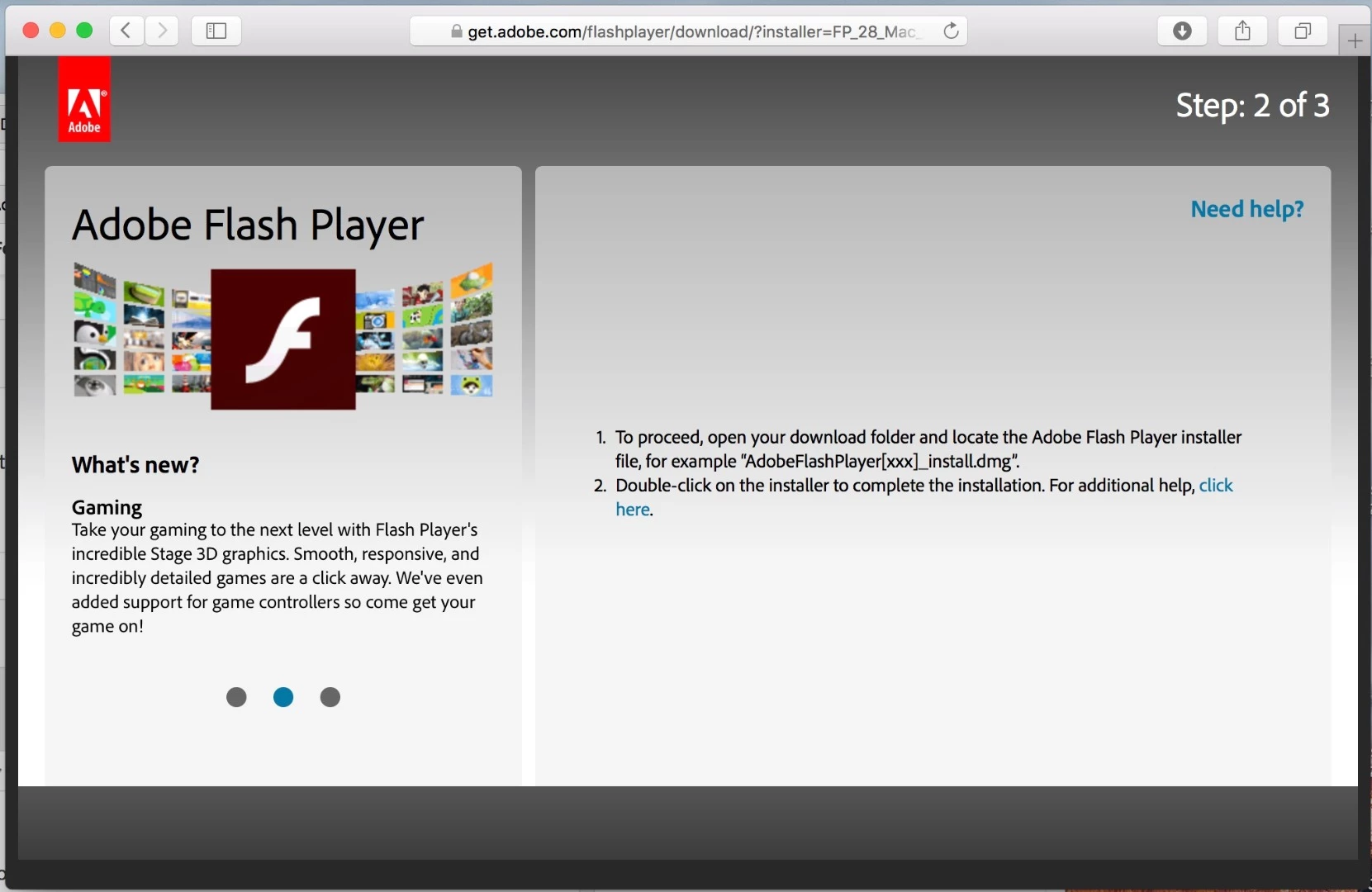Click the 'Gaming' subheading
The width and height of the screenshot is (1372, 892).
tap(107, 507)
